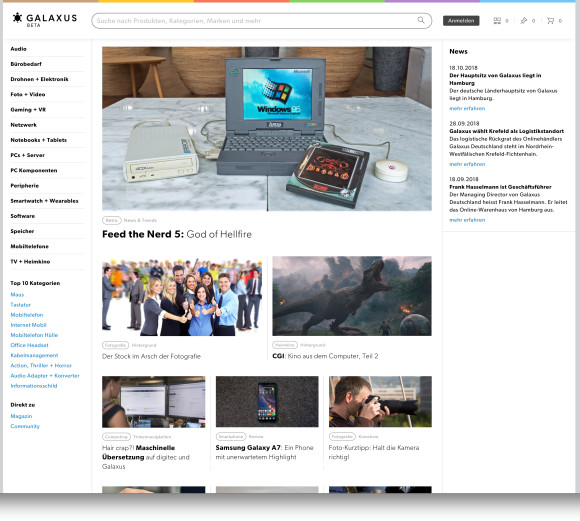Image resolution: width=580 pixels, height=521 pixels.
Task: Follow Audio Adapter + Konverter link
Action: coord(45,376)
